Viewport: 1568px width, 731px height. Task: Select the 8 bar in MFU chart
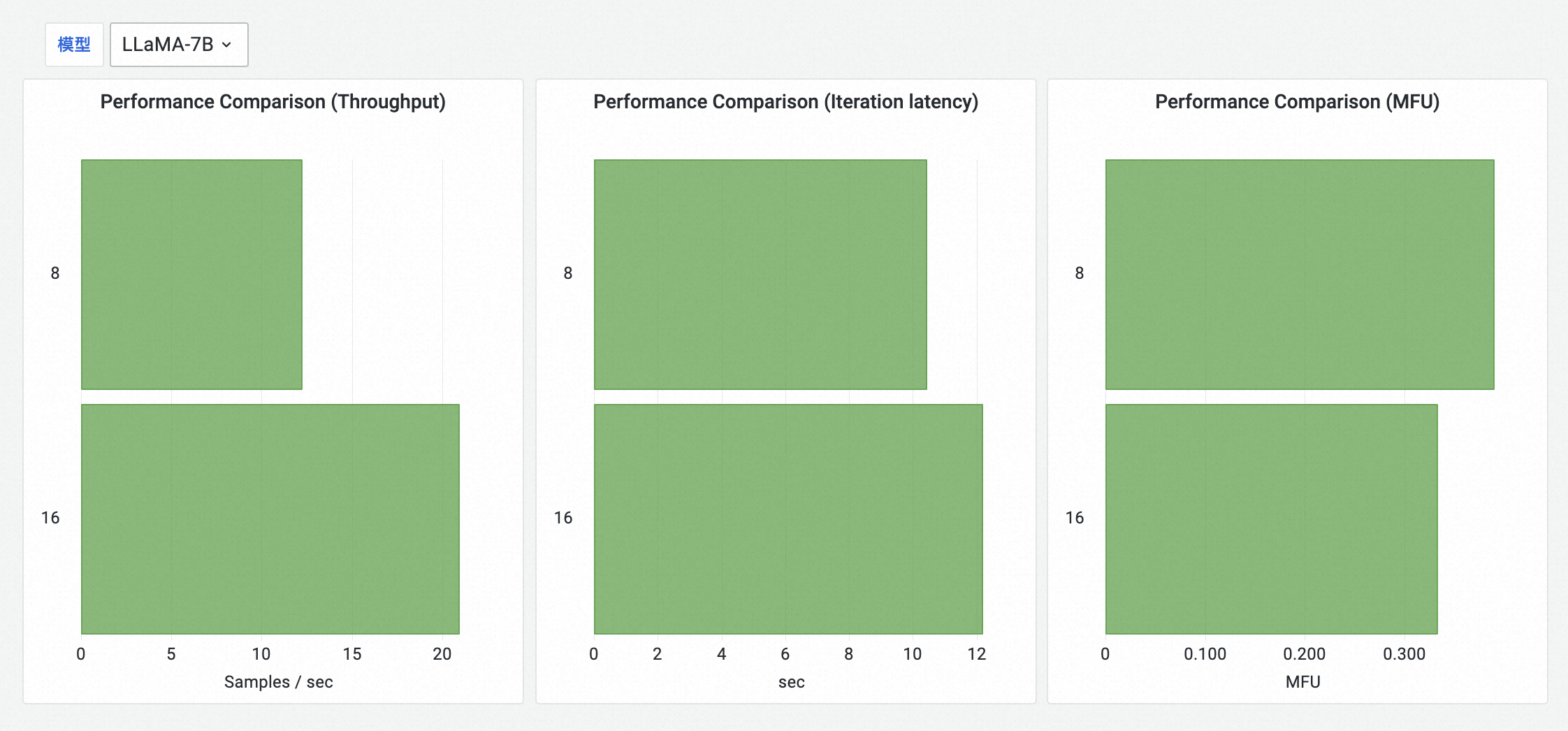pos(1300,274)
